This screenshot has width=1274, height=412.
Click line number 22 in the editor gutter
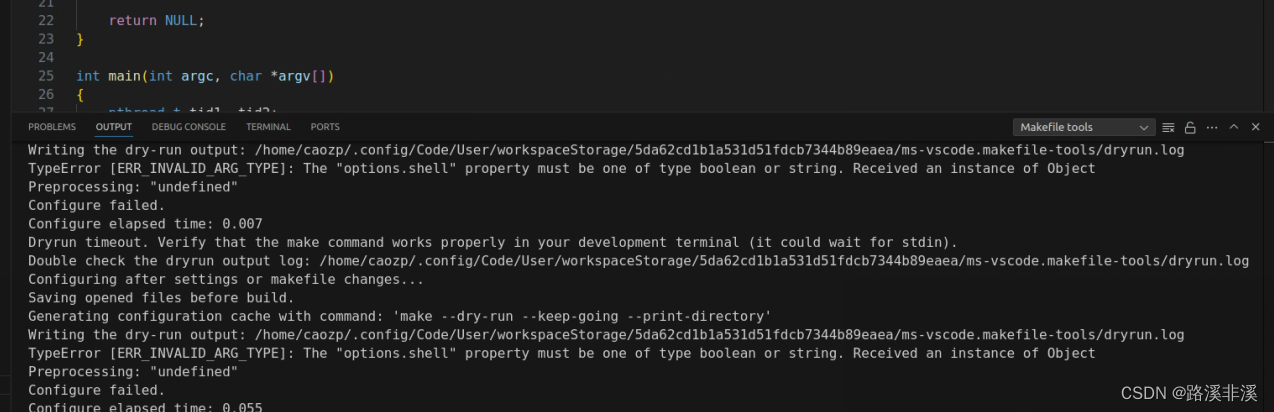[x=45, y=20]
